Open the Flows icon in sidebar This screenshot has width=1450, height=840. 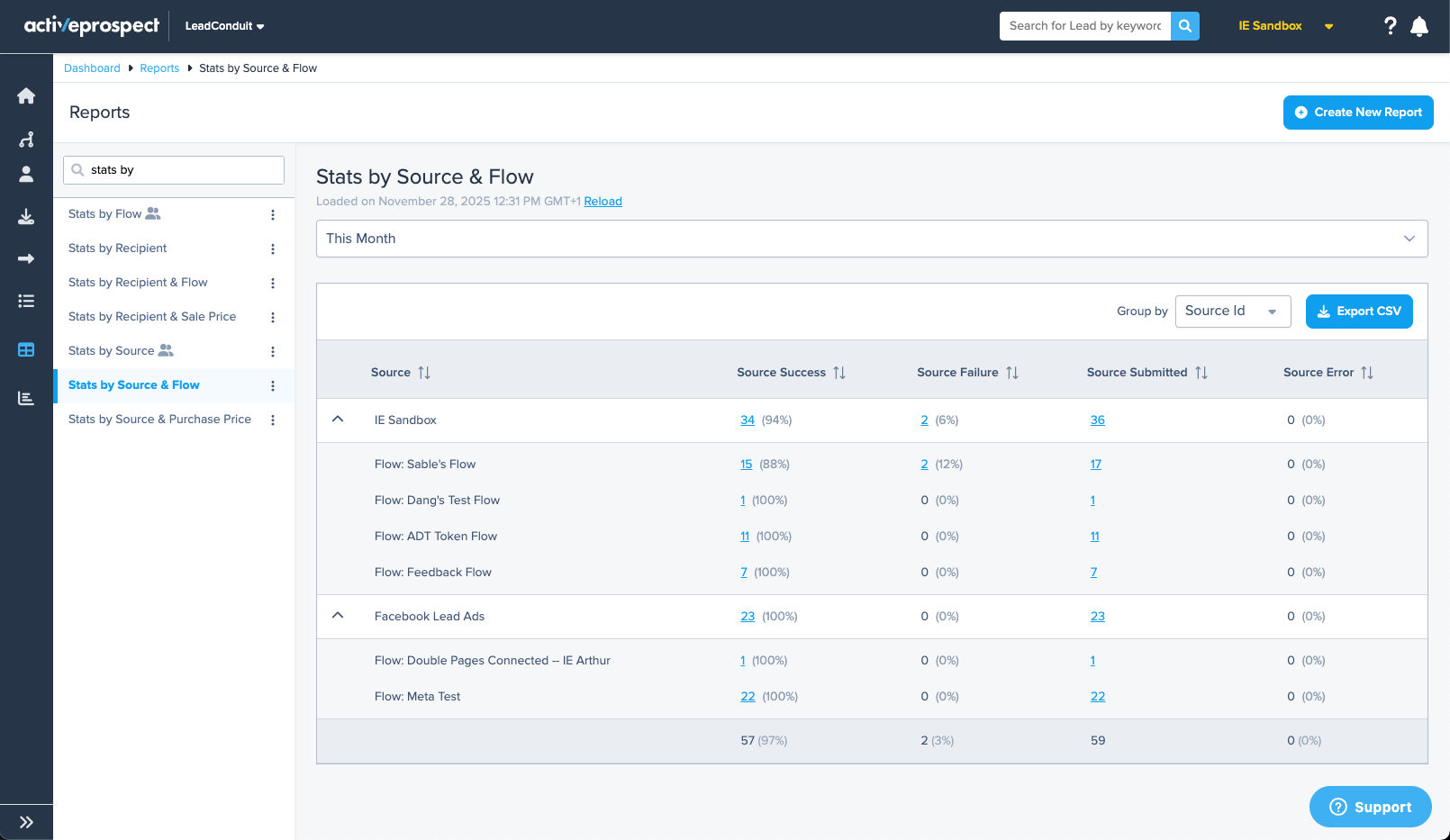coord(26,140)
